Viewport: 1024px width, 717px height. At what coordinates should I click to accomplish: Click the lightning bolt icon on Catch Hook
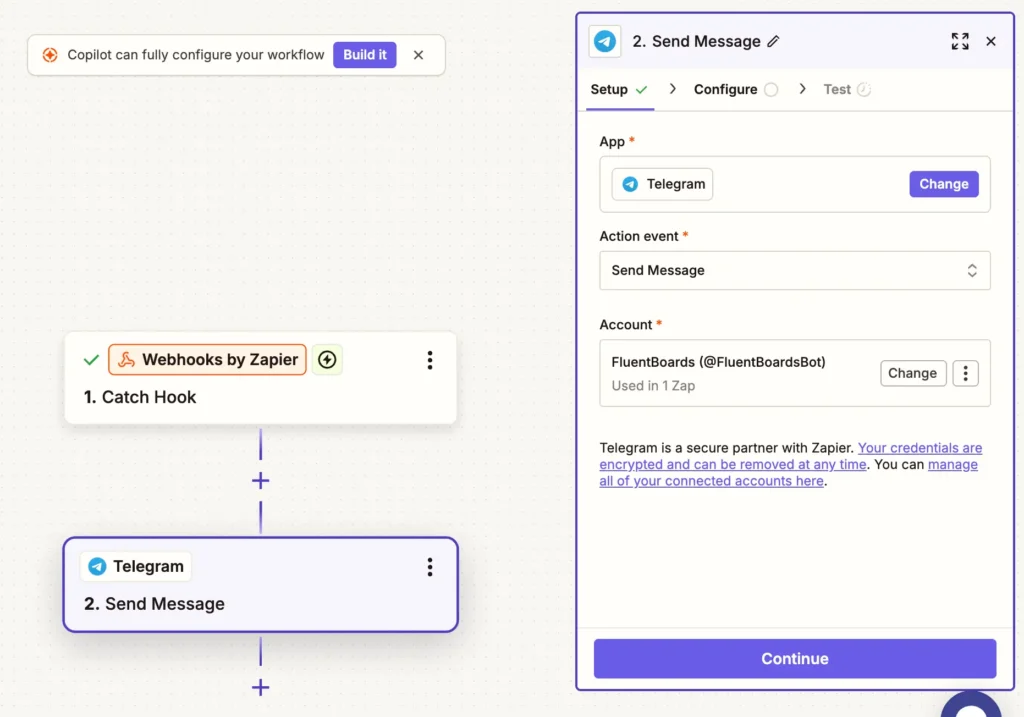(x=327, y=360)
